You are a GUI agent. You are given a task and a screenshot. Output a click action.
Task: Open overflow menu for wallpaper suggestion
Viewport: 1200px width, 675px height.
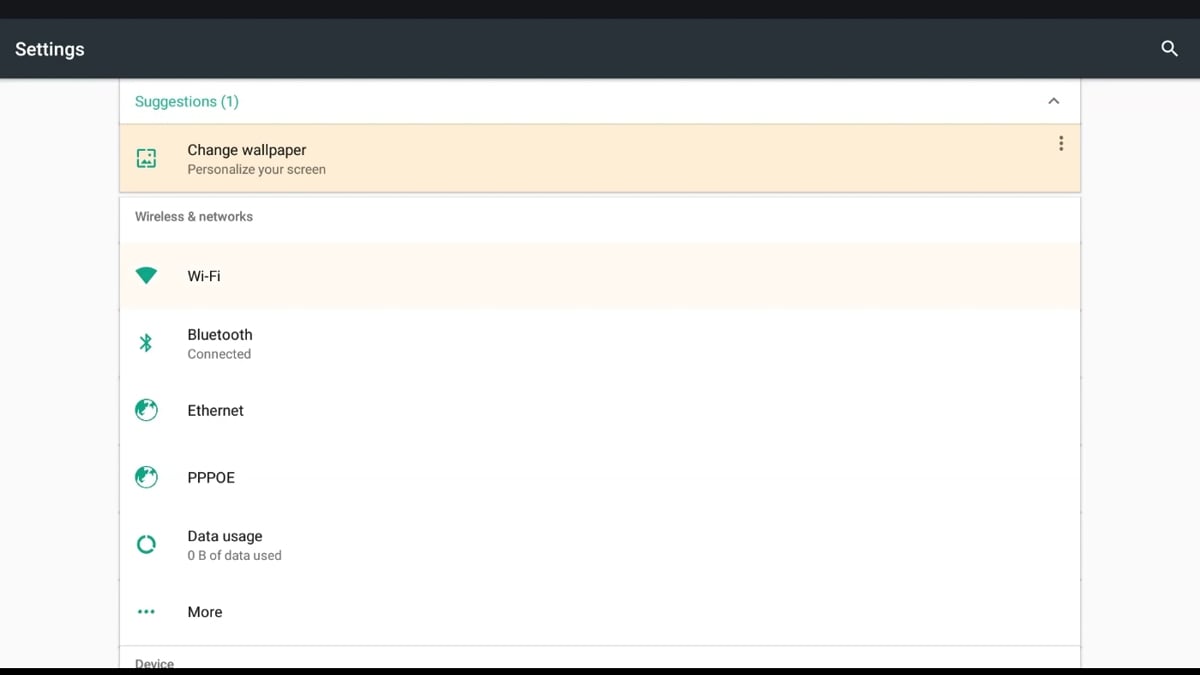point(1060,144)
